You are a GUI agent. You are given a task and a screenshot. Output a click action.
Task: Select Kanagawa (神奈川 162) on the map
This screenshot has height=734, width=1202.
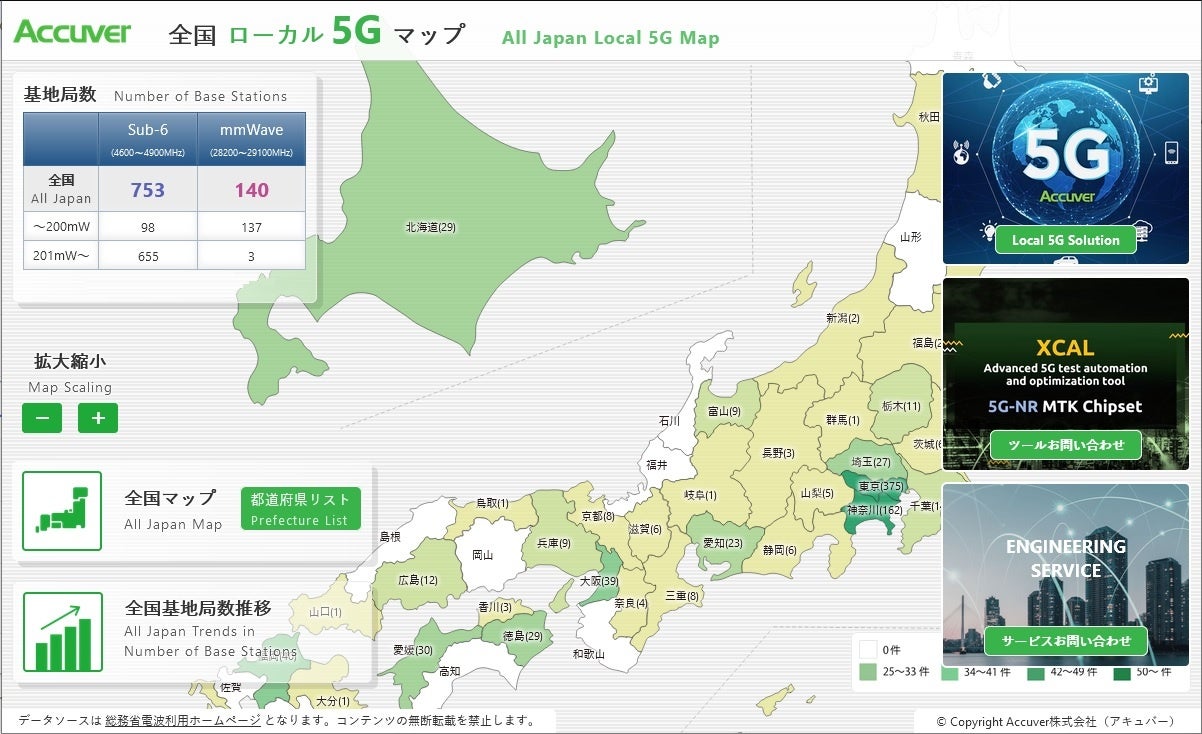click(x=874, y=509)
